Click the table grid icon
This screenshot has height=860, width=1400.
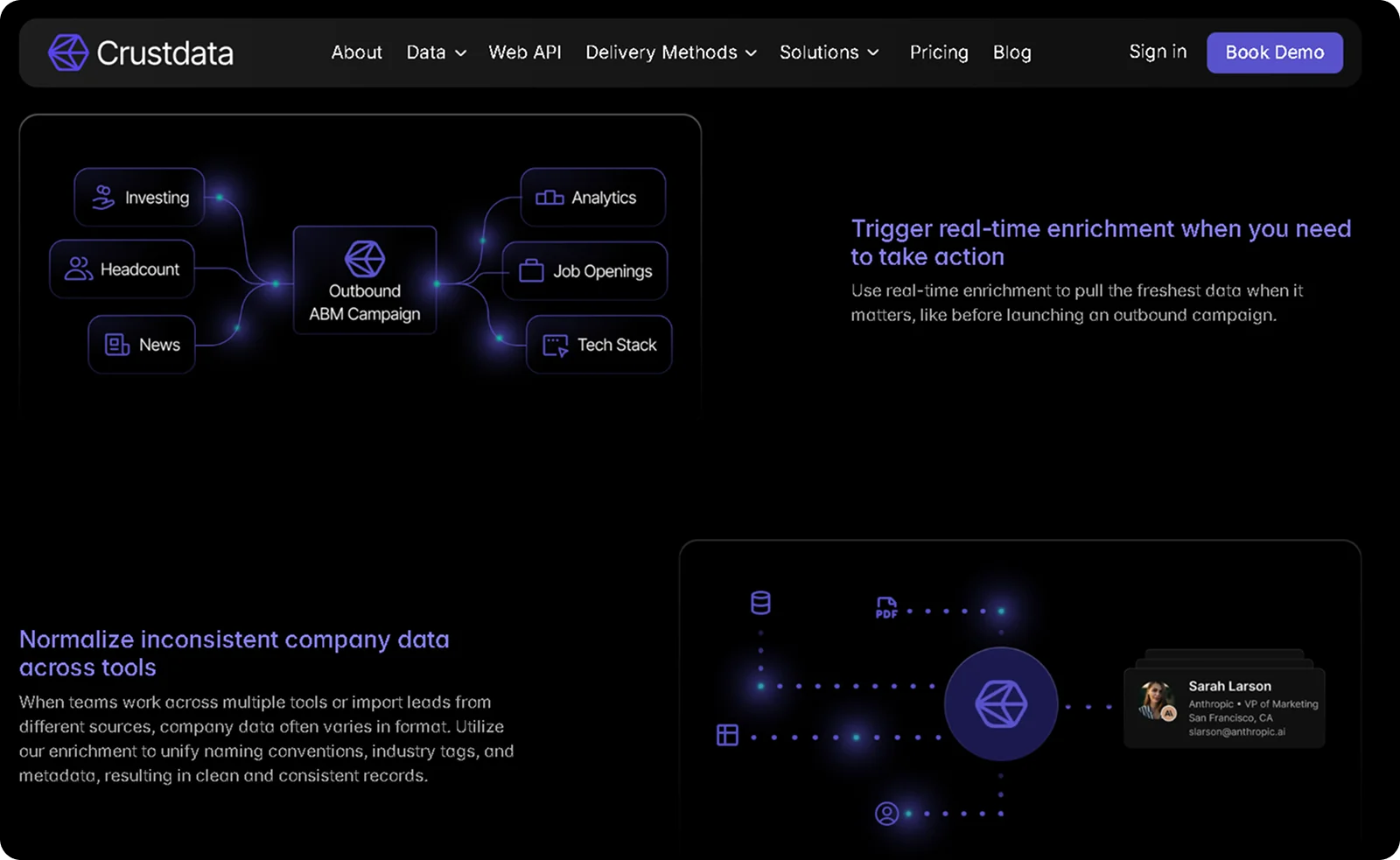point(727,735)
